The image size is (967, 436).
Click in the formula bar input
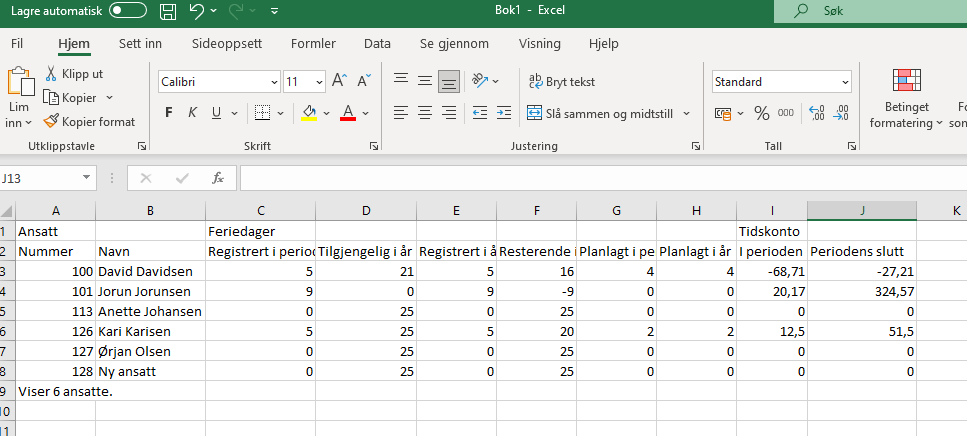tap(603, 178)
